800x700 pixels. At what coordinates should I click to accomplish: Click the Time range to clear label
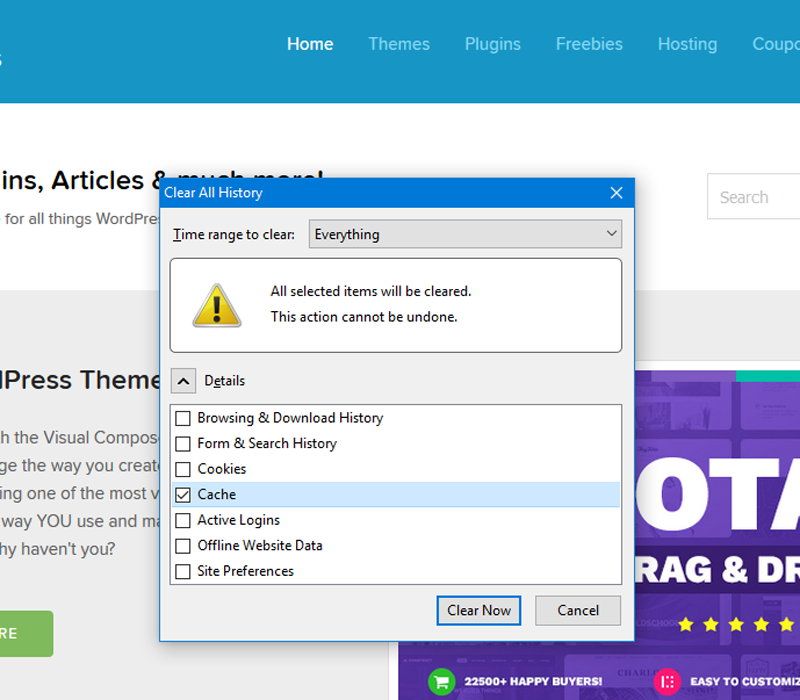234,234
